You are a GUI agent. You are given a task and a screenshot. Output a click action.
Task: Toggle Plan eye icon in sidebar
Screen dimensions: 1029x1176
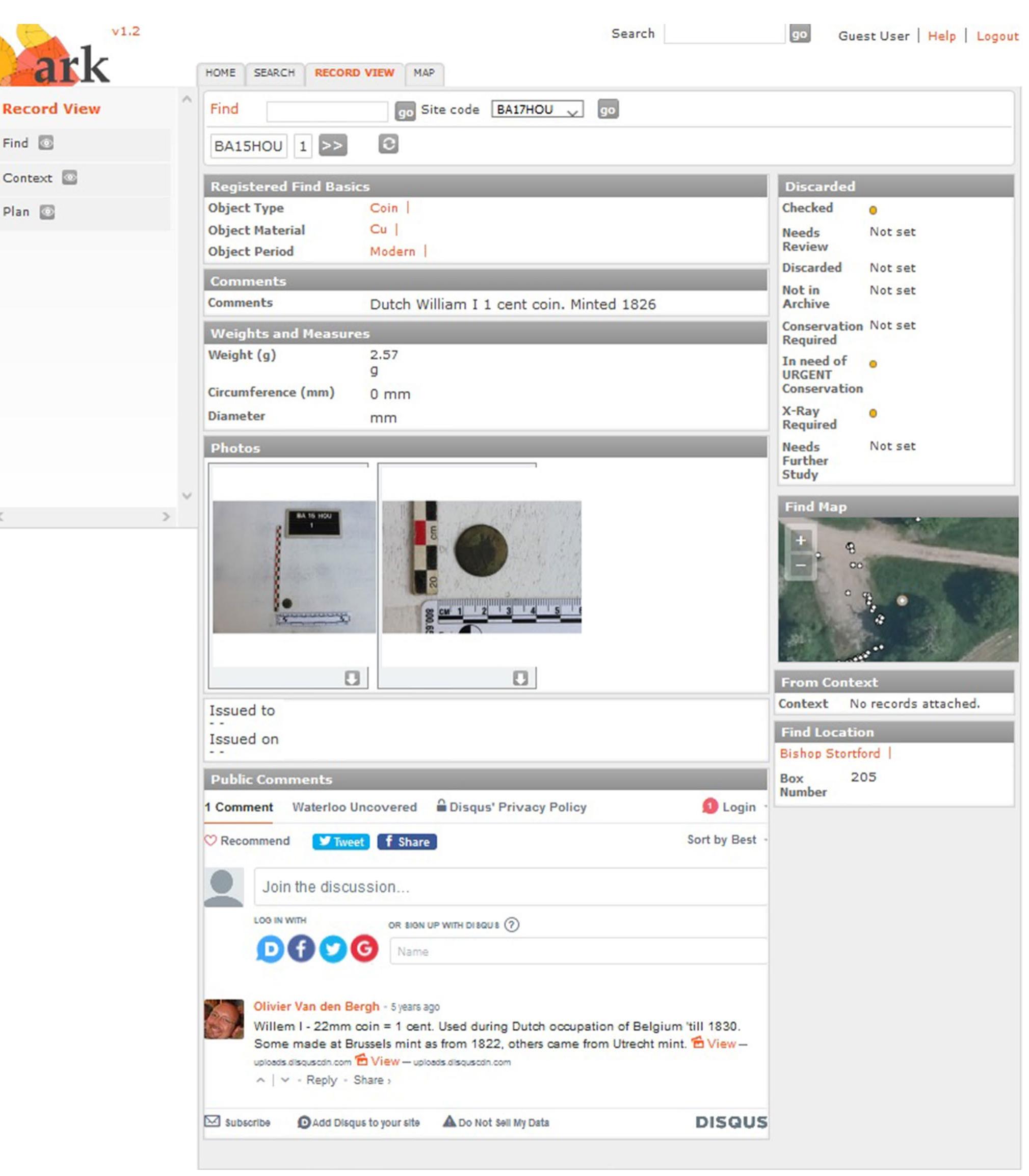pos(47,212)
